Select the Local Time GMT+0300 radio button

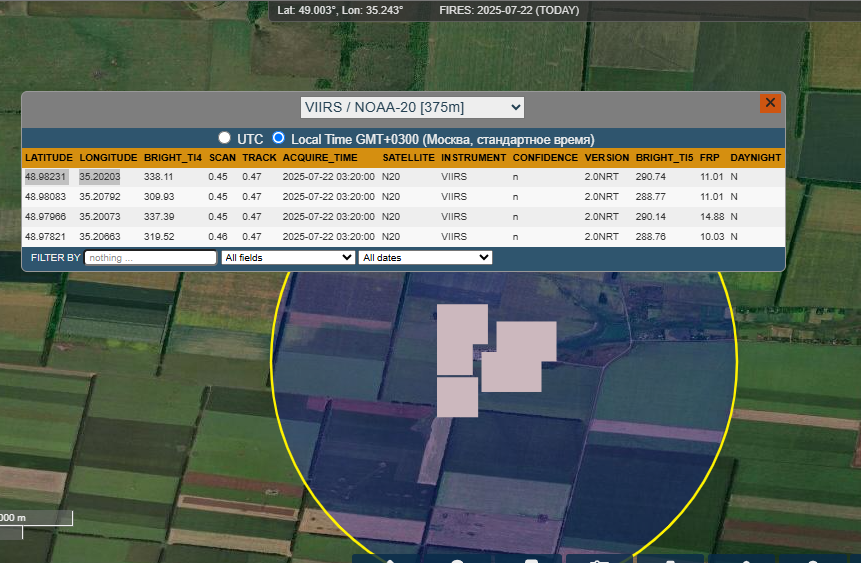[278, 138]
